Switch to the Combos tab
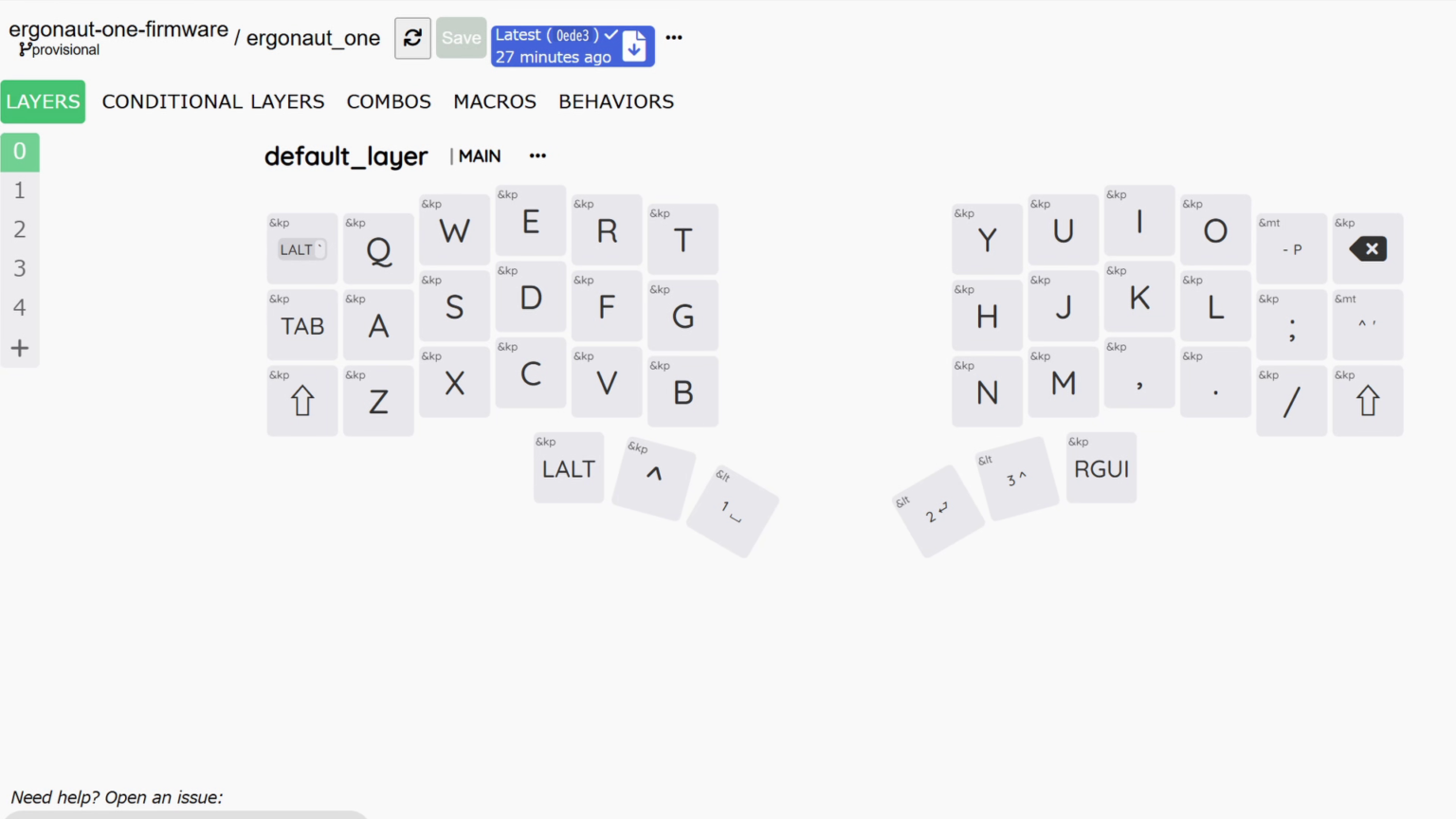 [389, 101]
